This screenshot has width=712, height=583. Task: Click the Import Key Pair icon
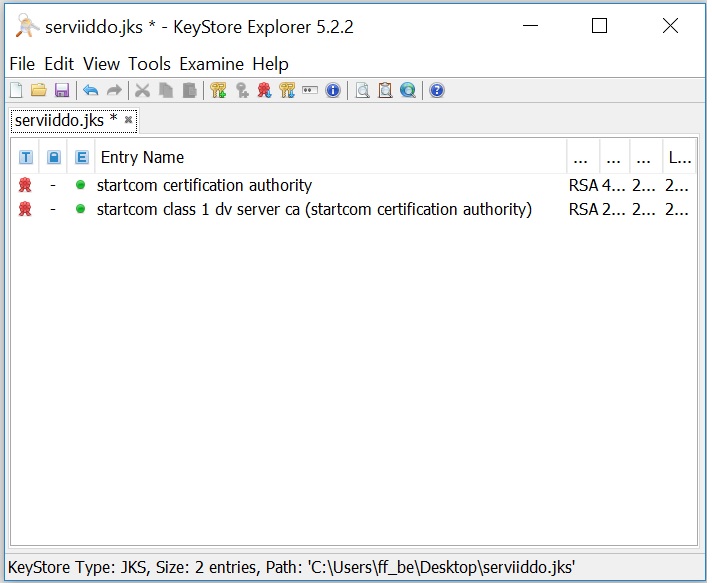coord(287,91)
